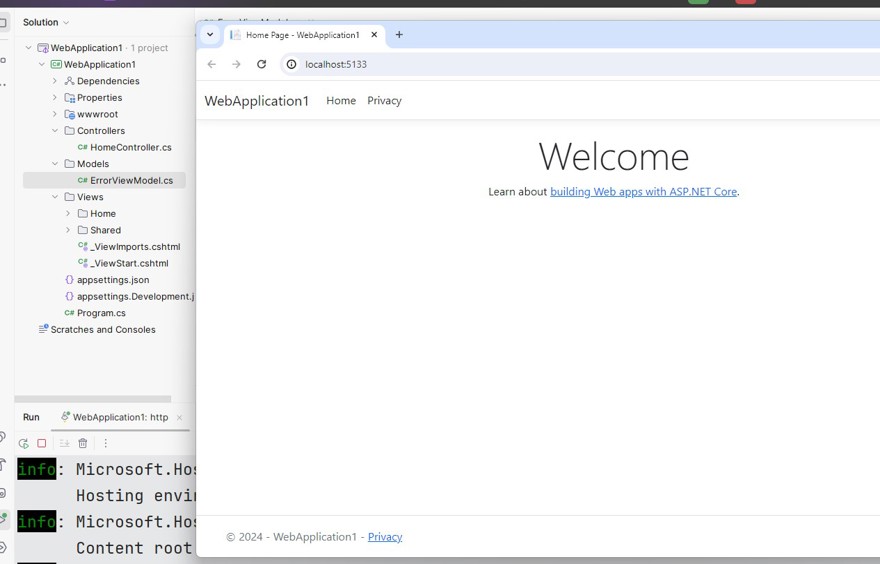Stop the running WebApplication1 process
880x564 pixels.
pos(42,443)
